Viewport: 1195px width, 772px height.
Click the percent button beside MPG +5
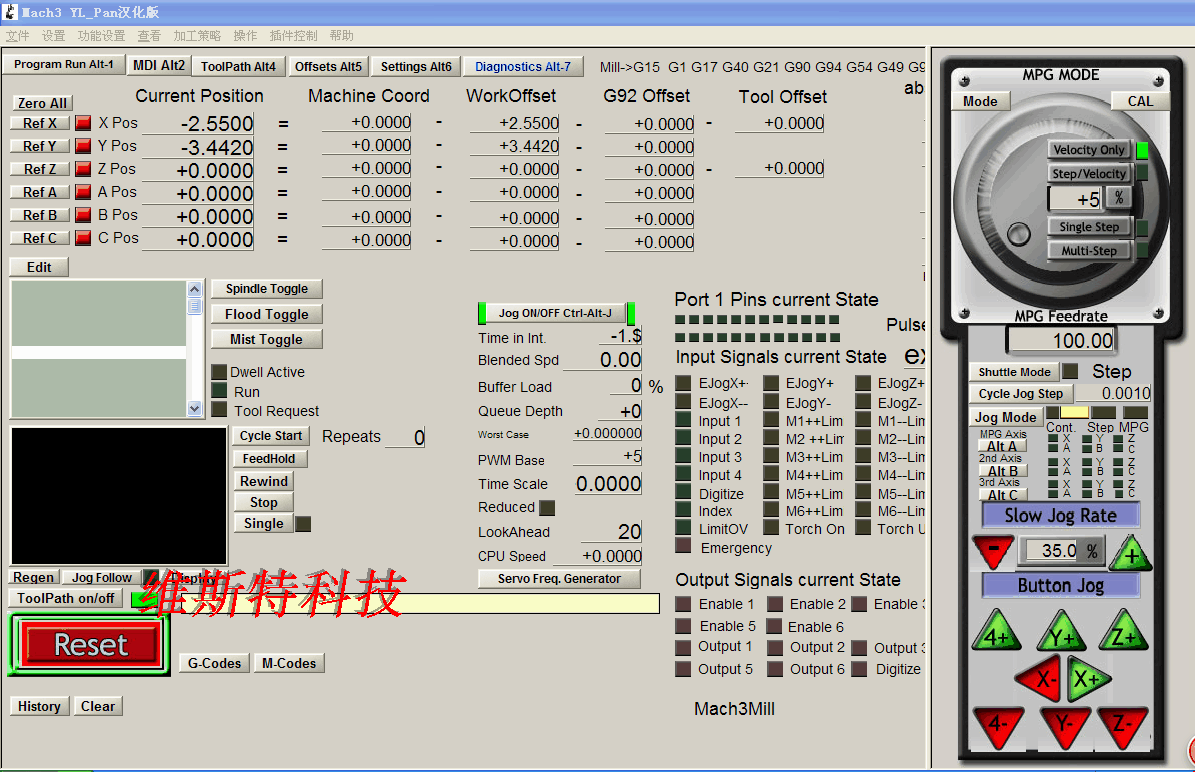pos(1119,197)
